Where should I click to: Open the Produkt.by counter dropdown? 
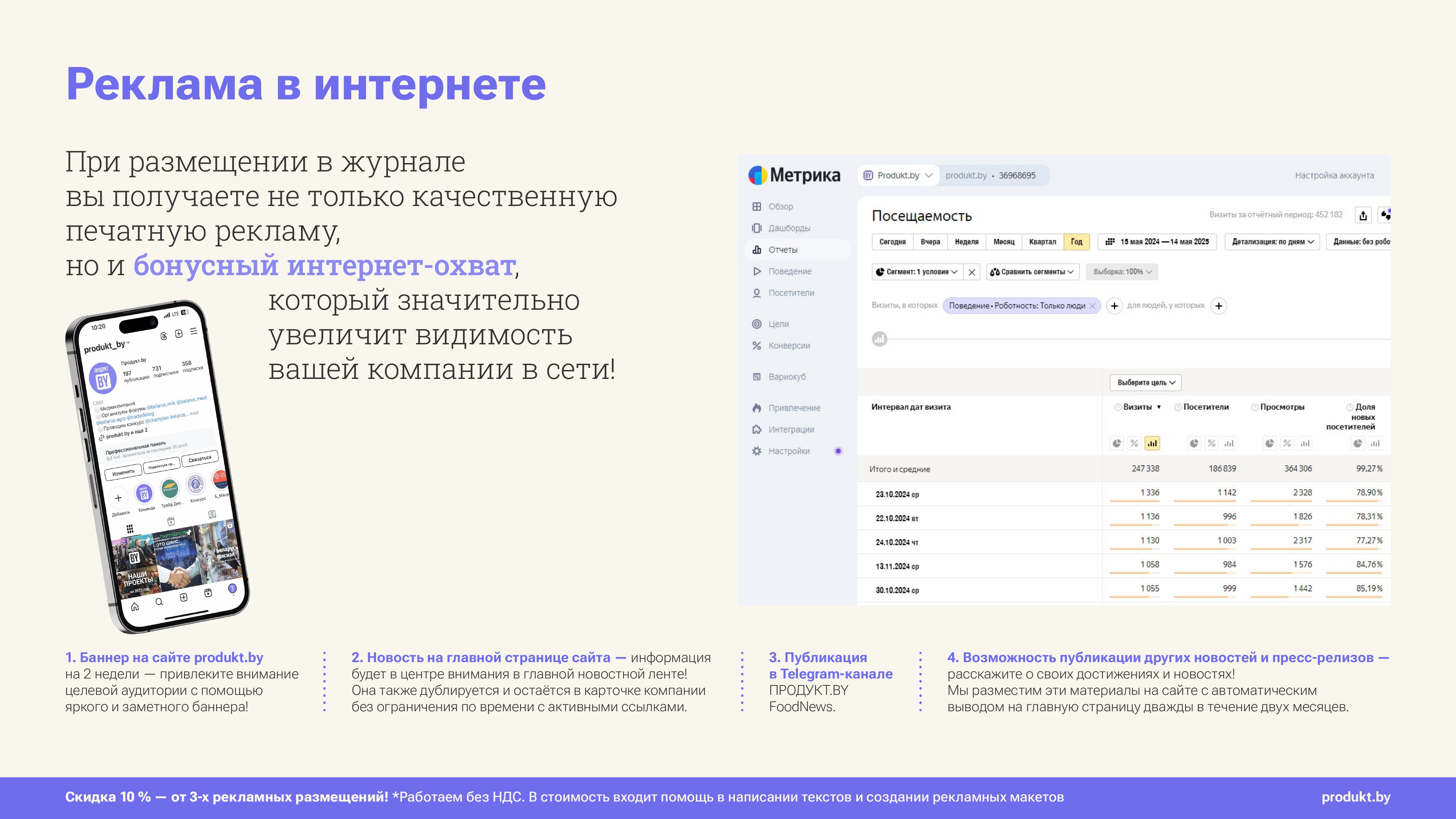click(898, 175)
